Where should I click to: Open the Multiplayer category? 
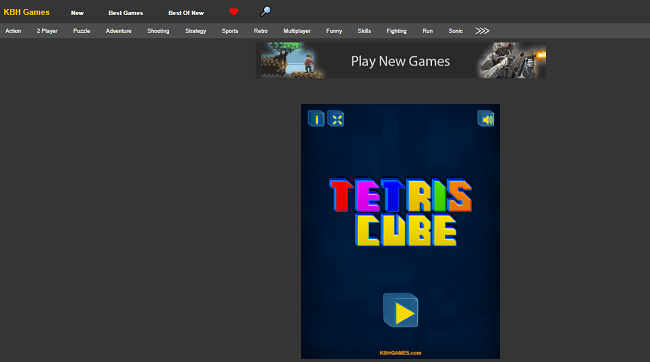[297, 31]
